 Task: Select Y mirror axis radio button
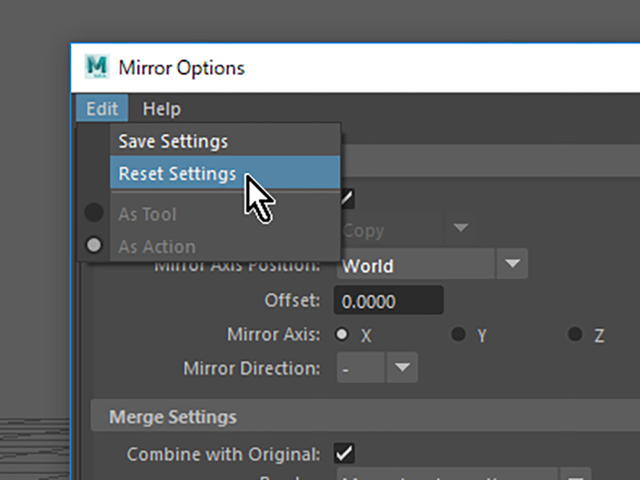[458, 334]
